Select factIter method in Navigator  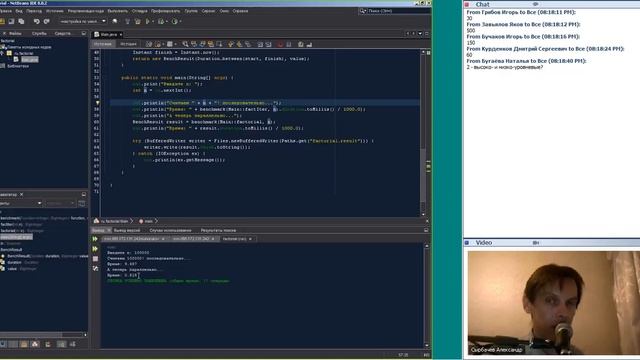click(21, 224)
